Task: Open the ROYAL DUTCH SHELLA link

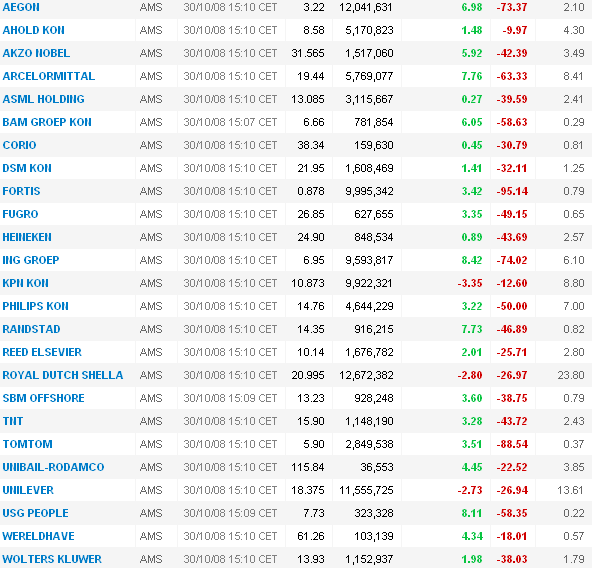Action: (x=63, y=375)
